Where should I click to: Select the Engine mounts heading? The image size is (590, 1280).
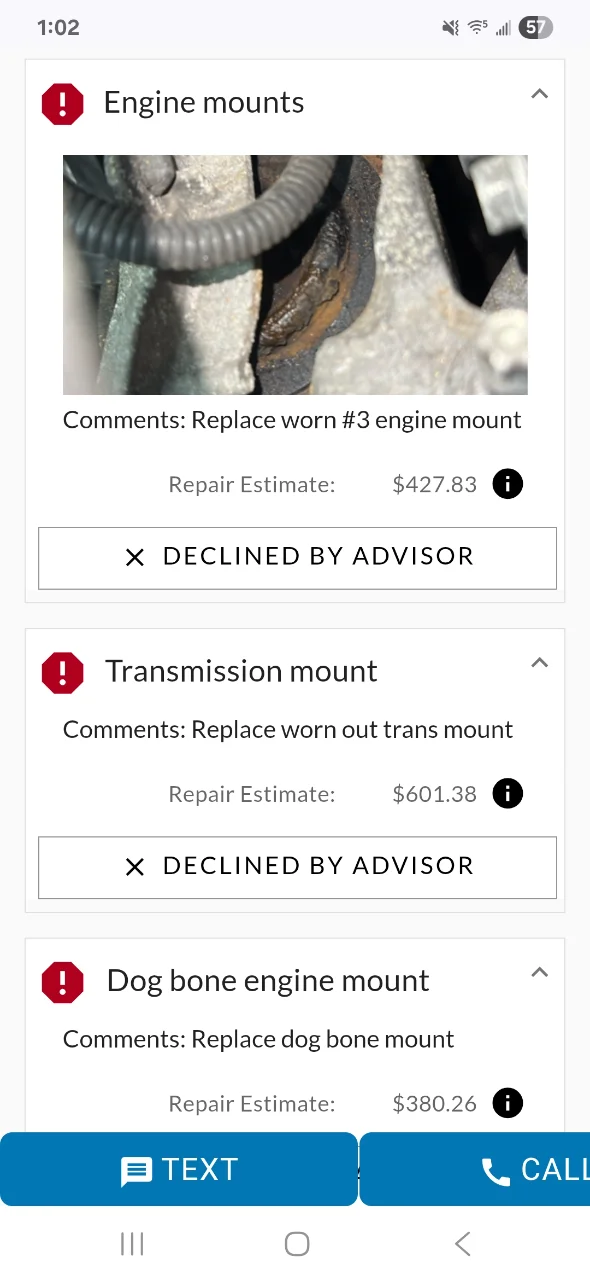coord(204,102)
